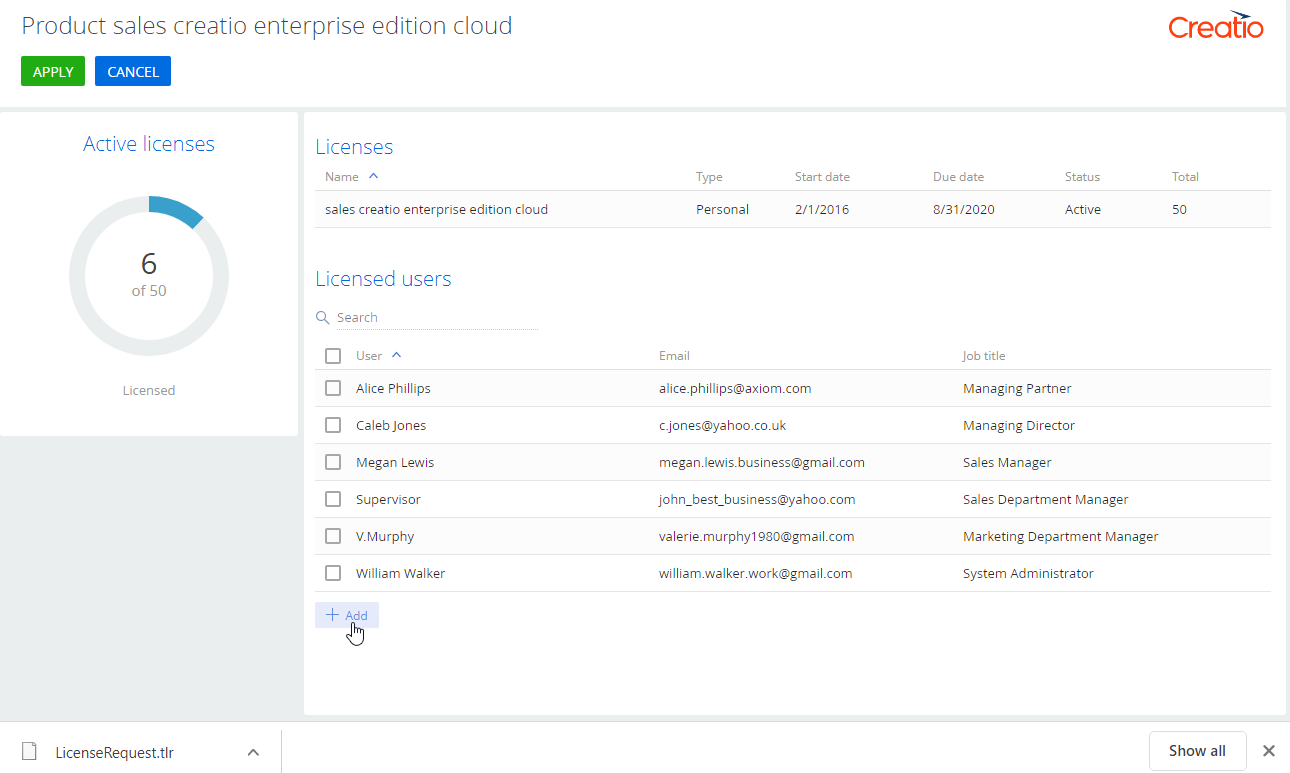Click the Status column header
This screenshot has height=773, width=1290.
tap(1082, 177)
